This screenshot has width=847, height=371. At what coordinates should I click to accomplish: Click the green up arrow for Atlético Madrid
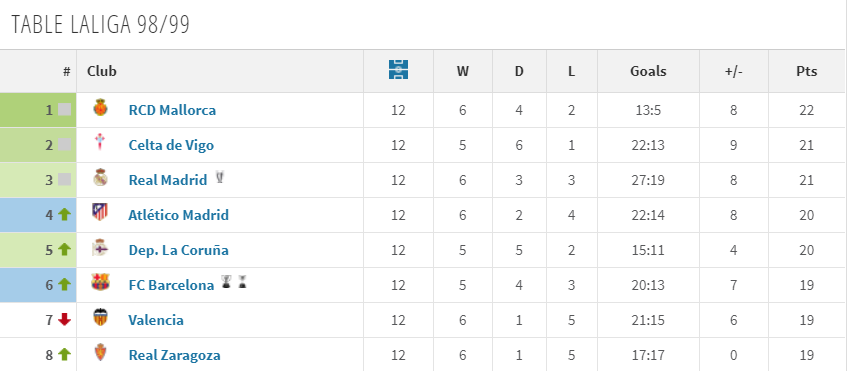[65, 215]
